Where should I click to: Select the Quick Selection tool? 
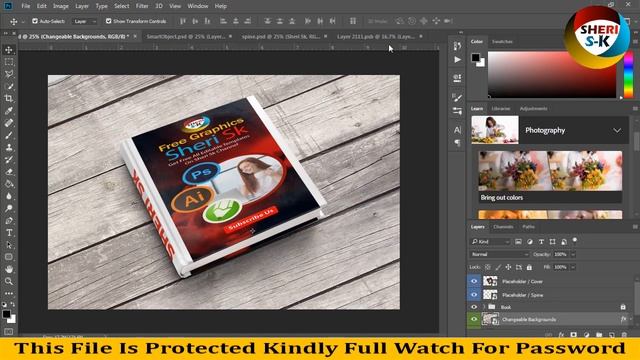point(9,86)
